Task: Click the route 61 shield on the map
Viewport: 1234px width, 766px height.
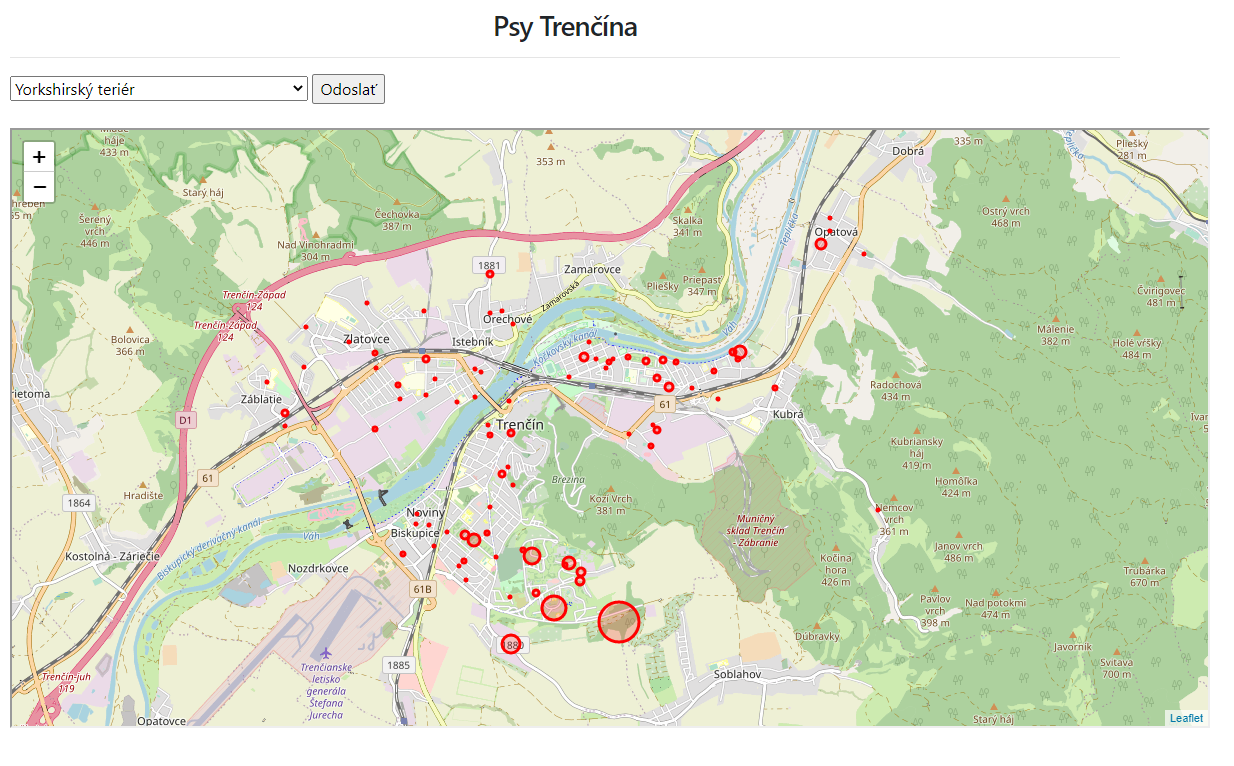Action: click(663, 406)
